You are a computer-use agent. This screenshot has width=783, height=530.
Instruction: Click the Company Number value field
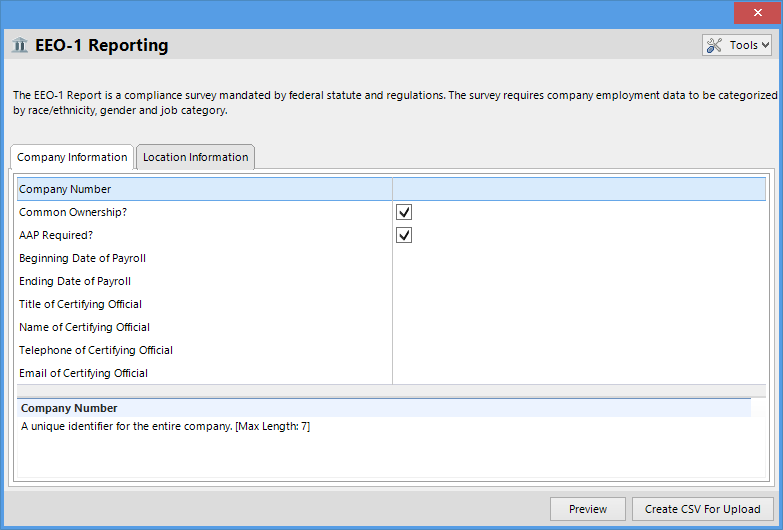tap(578, 189)
